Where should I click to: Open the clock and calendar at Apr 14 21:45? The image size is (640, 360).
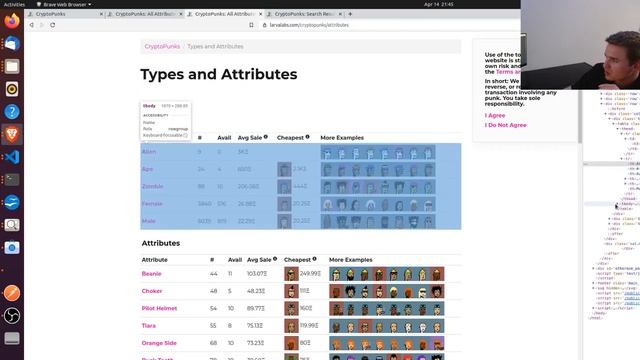coord(438,4)
